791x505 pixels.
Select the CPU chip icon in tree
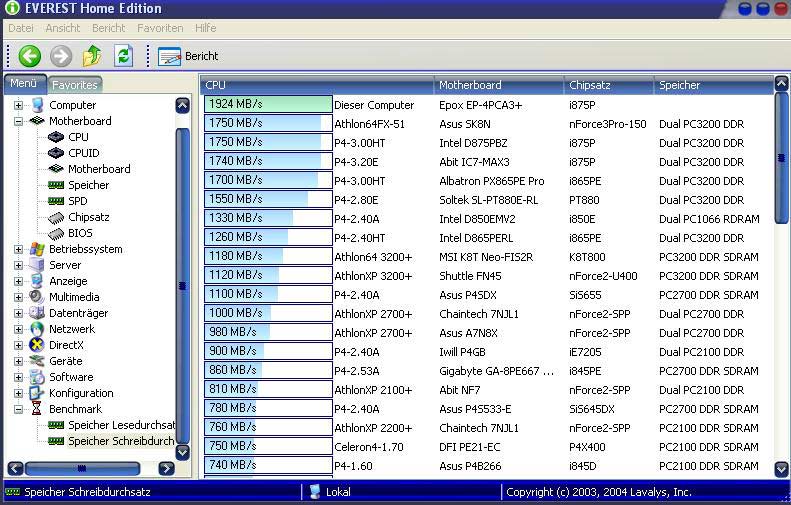coord(56,137)
